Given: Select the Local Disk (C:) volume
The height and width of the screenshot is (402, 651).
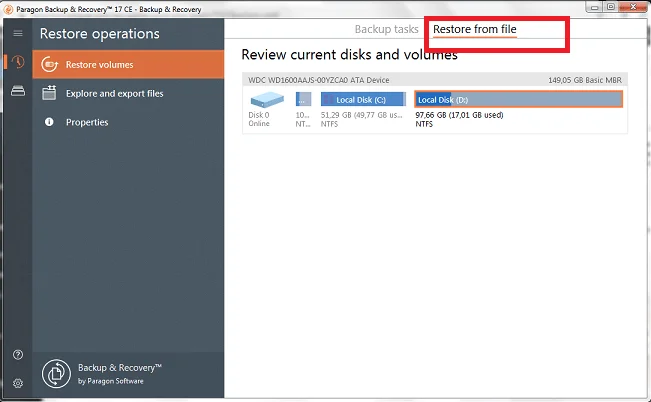Looking at the screenshot, I should coord(362,99).
